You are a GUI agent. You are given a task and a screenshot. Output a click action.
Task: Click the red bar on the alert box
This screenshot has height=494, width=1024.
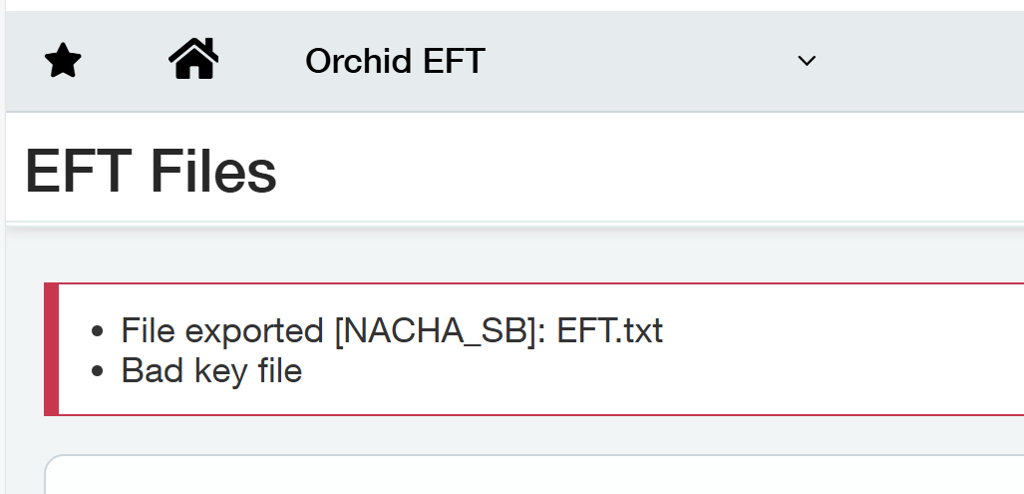pos(51,349)
